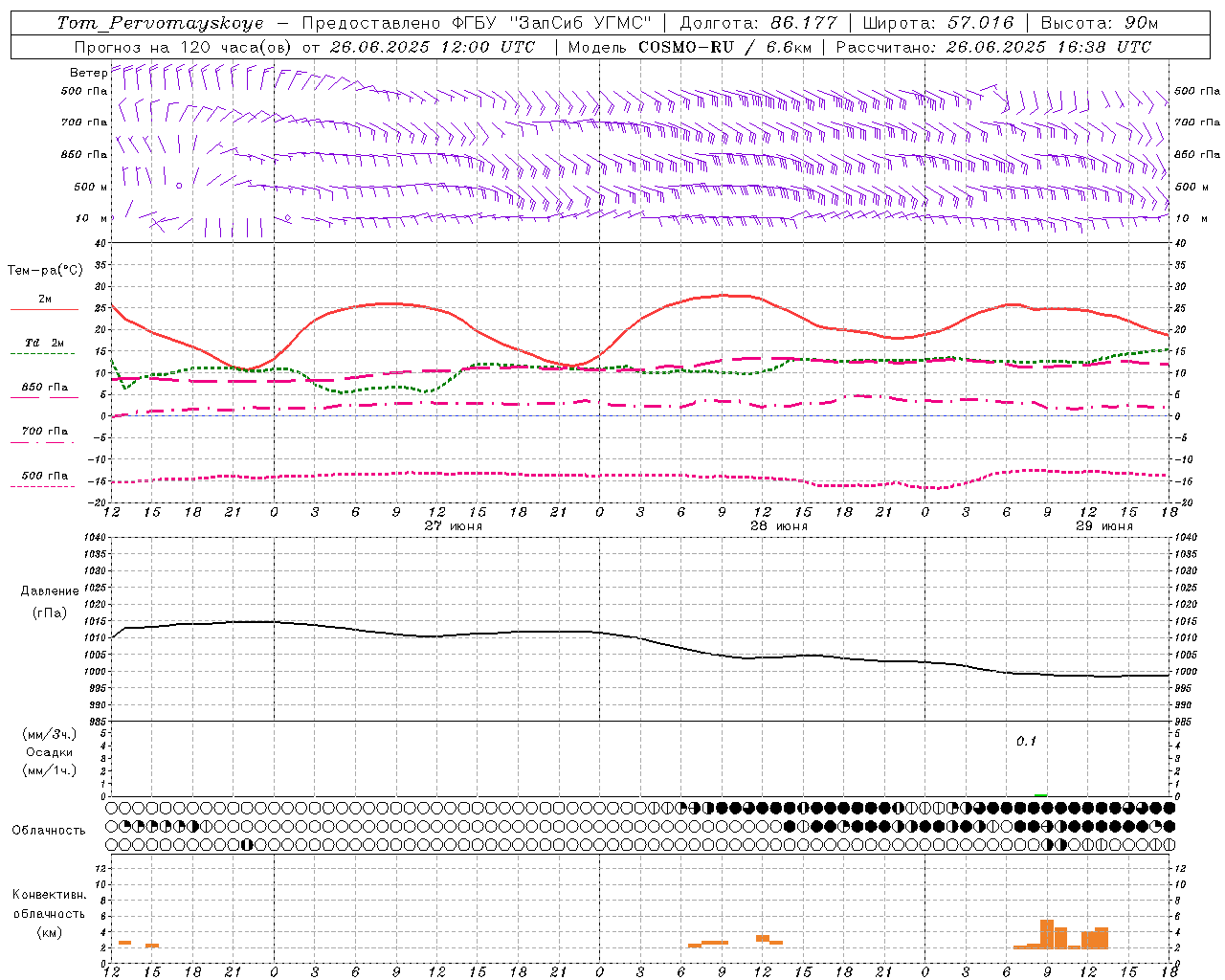This screenshot has height=980, width=1225.
Task: Click the tallest orange convective cloud bar
Action: (x=1047, y=934)
